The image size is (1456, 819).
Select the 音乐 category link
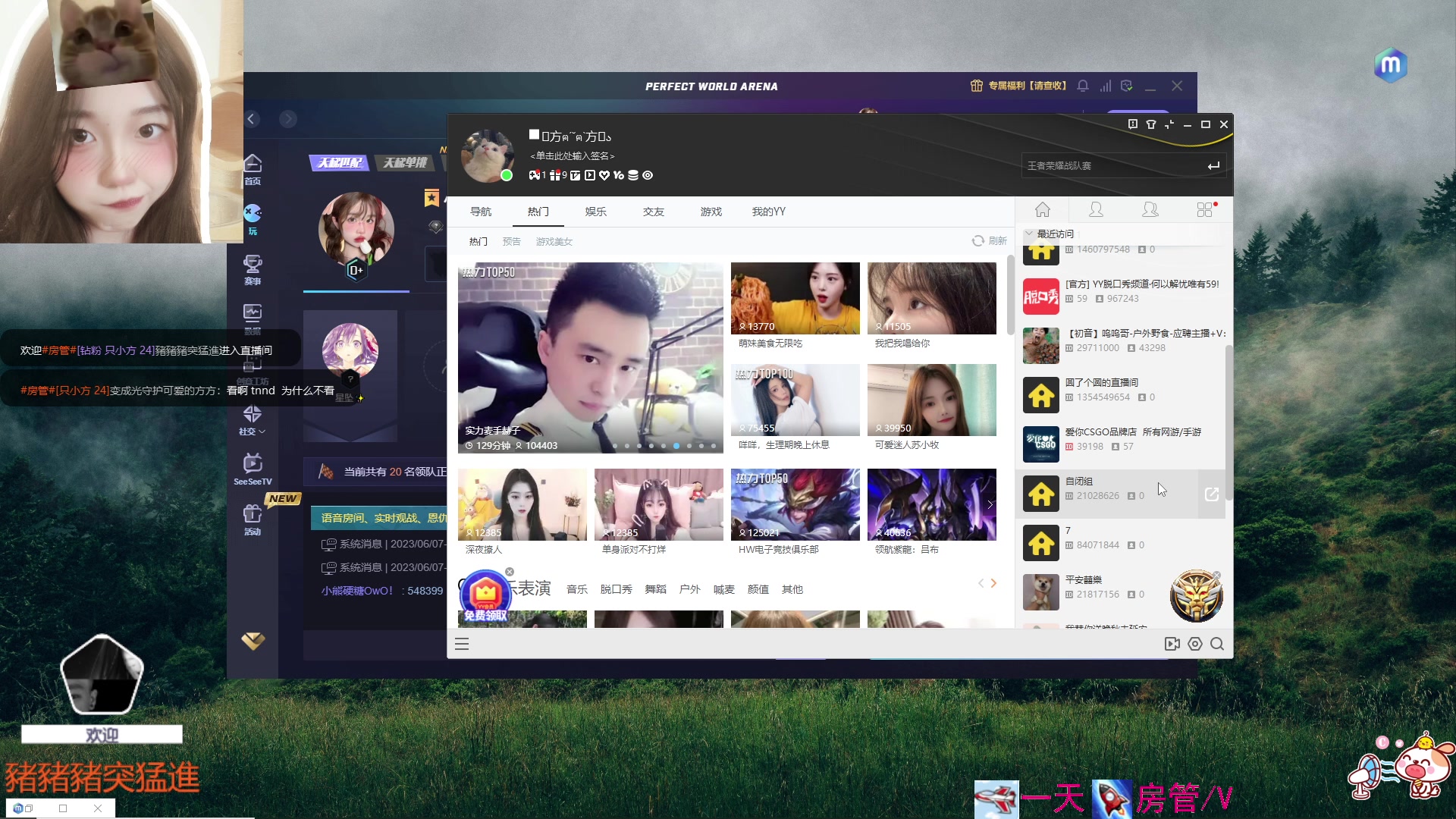point(577,589)
